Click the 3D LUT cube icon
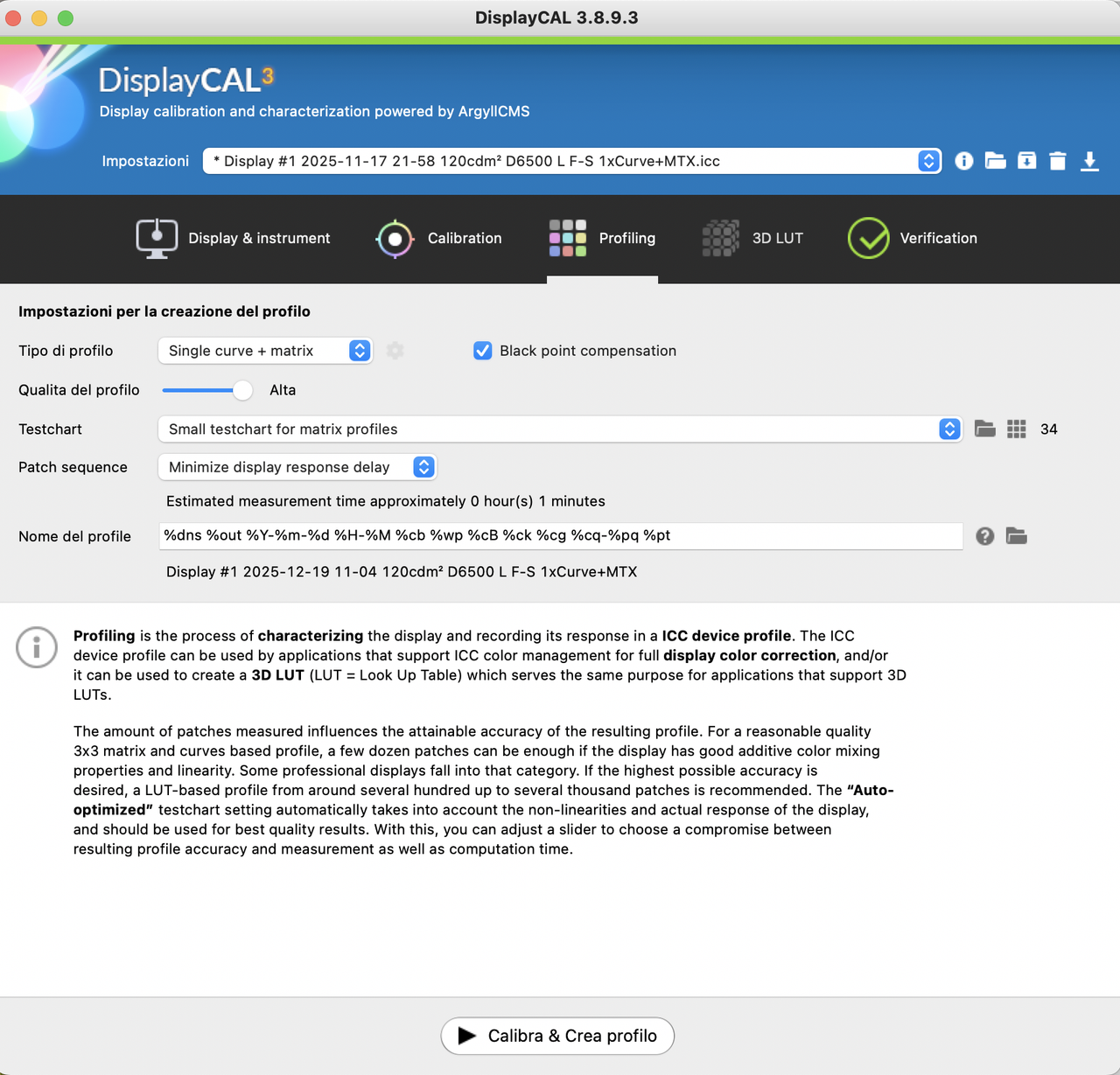1120x1075 pixels. pos(720,238)
